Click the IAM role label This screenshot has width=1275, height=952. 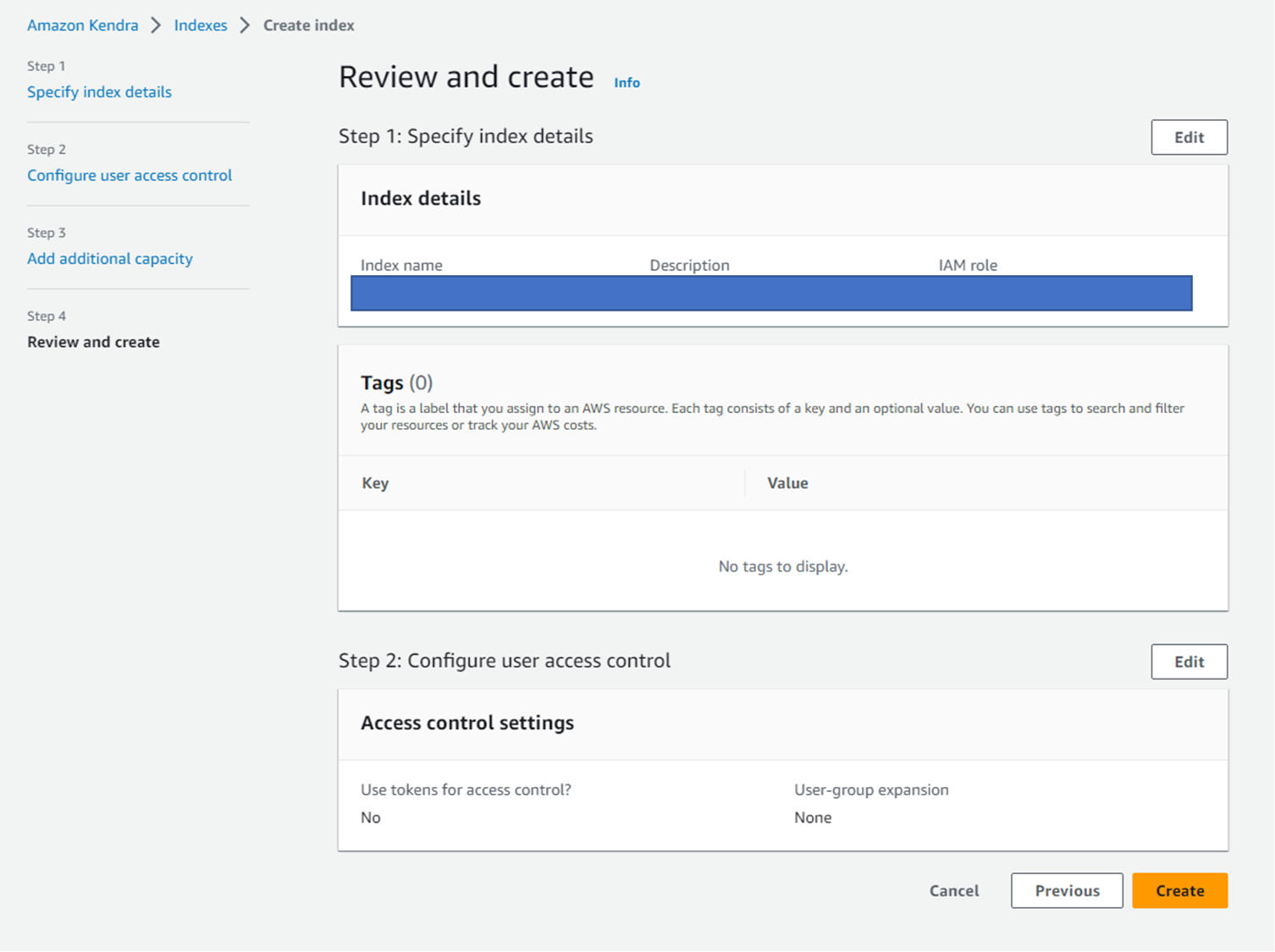coord(968,265)
